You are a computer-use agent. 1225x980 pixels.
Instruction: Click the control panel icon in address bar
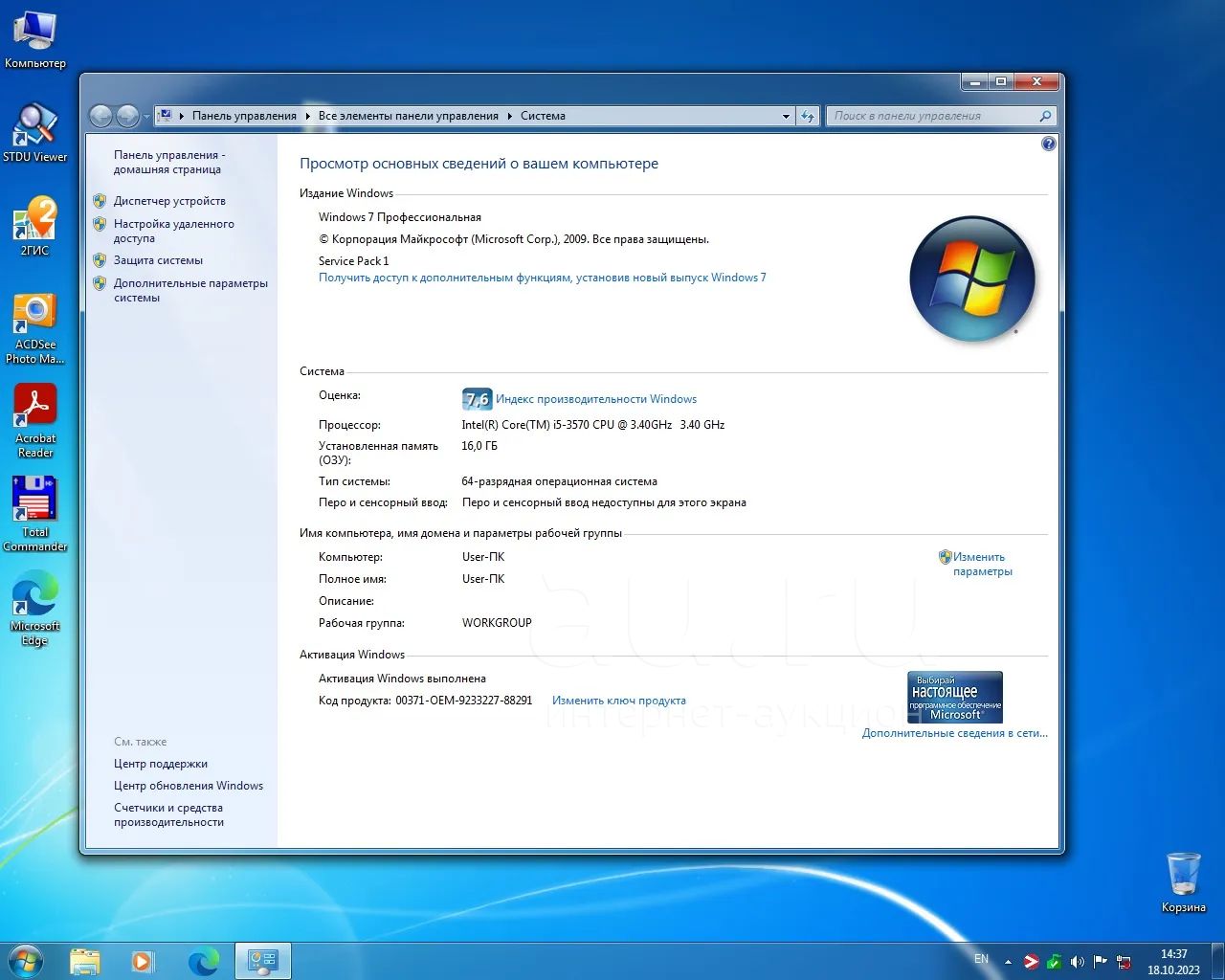165,116
